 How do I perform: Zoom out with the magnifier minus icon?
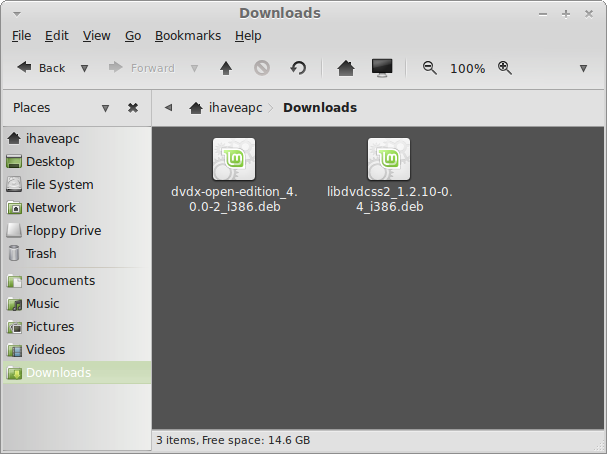coord(430,68)
